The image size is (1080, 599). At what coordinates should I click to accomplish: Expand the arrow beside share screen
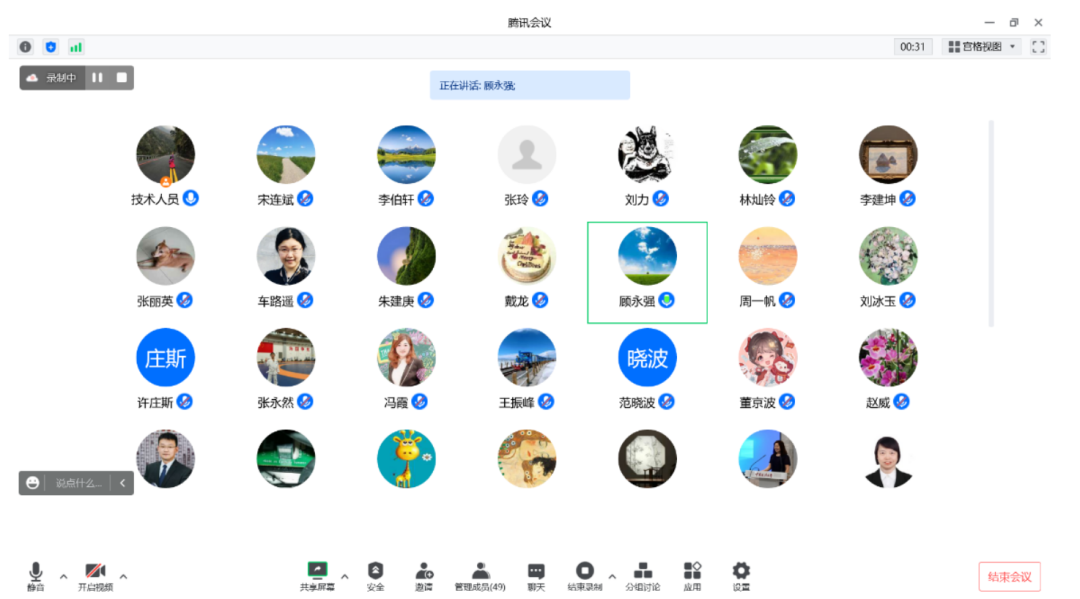click(345, 576)
